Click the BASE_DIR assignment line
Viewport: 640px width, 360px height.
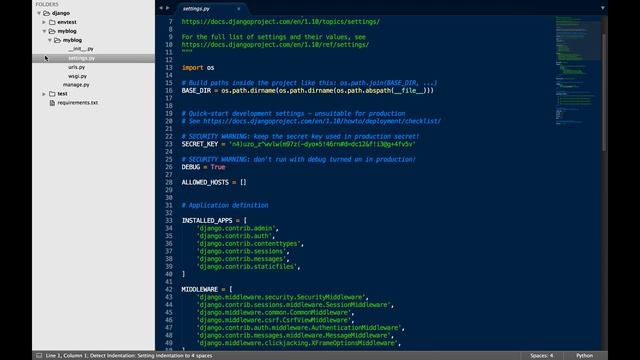pyautogui.click(x=308, y=91)
